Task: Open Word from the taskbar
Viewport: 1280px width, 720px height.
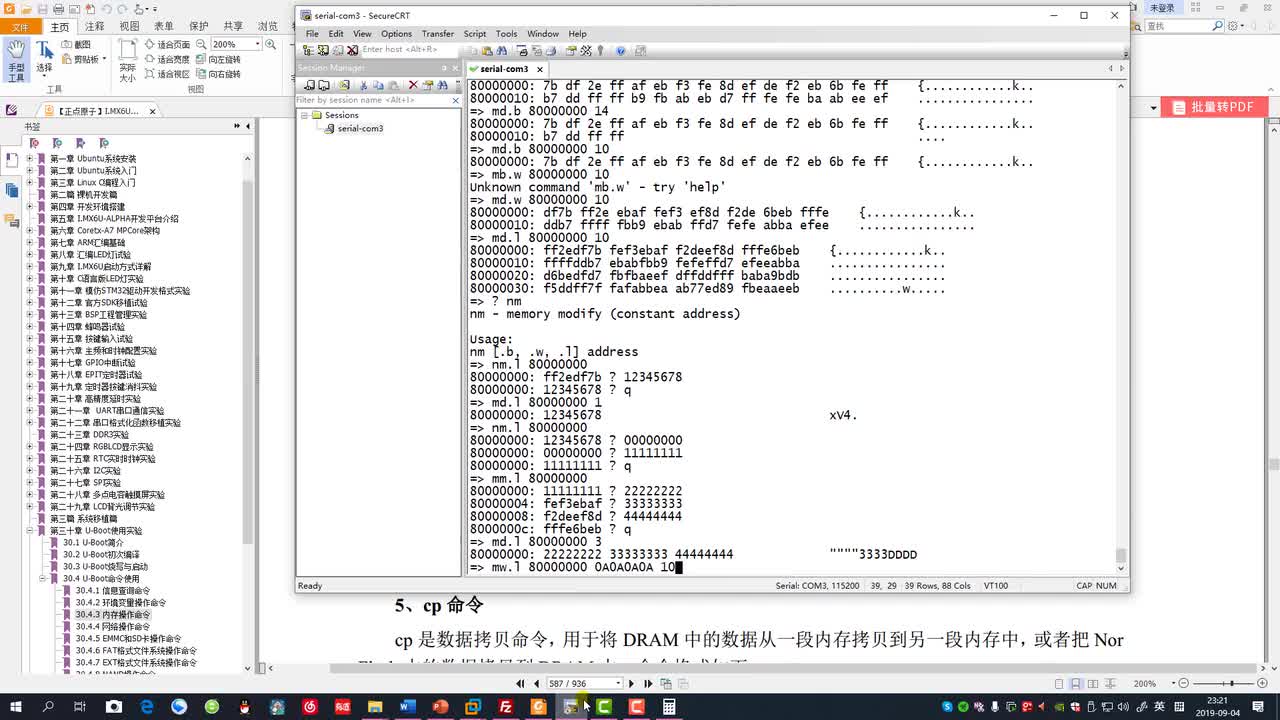Action: [x=407, y=706]
